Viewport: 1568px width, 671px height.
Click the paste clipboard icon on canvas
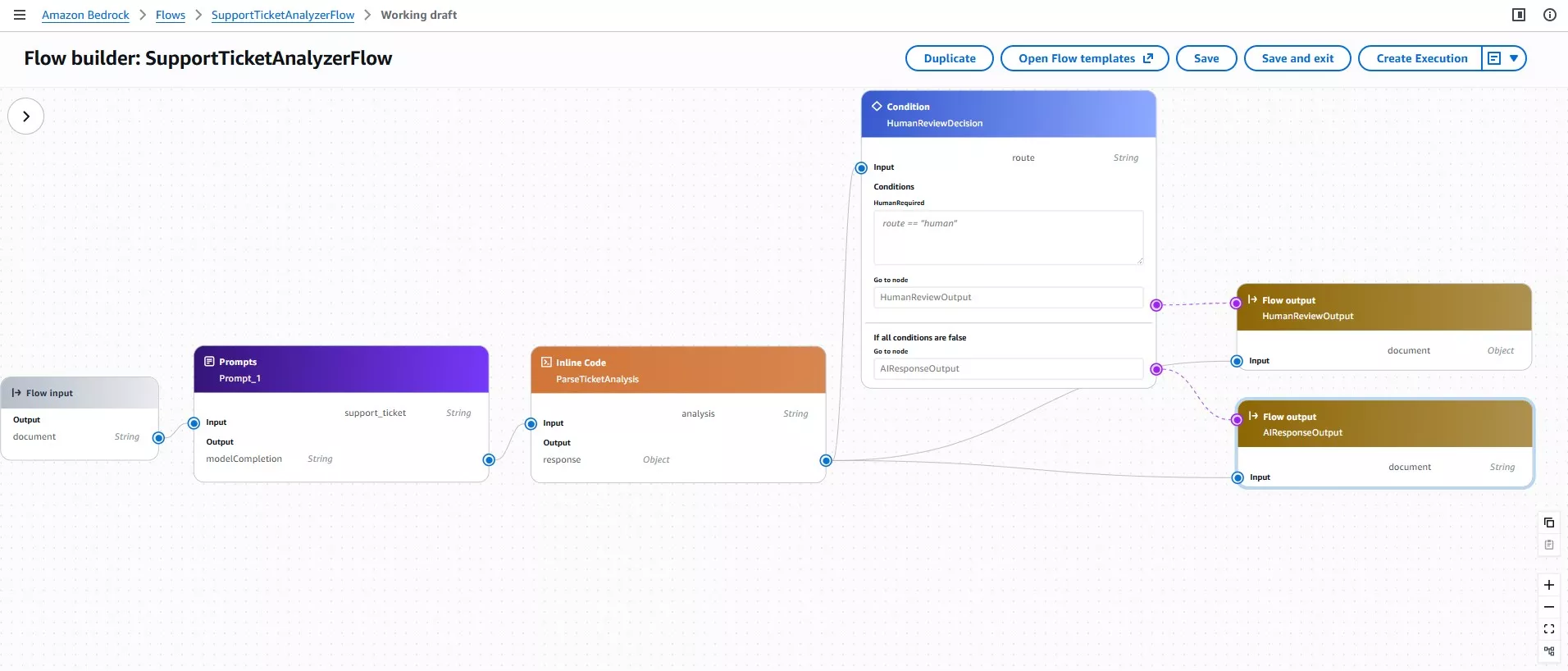click(x=1549, y=545)
